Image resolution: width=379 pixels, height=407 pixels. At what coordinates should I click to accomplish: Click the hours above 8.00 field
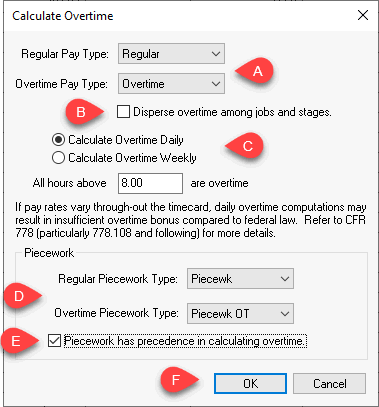point(150,183)
